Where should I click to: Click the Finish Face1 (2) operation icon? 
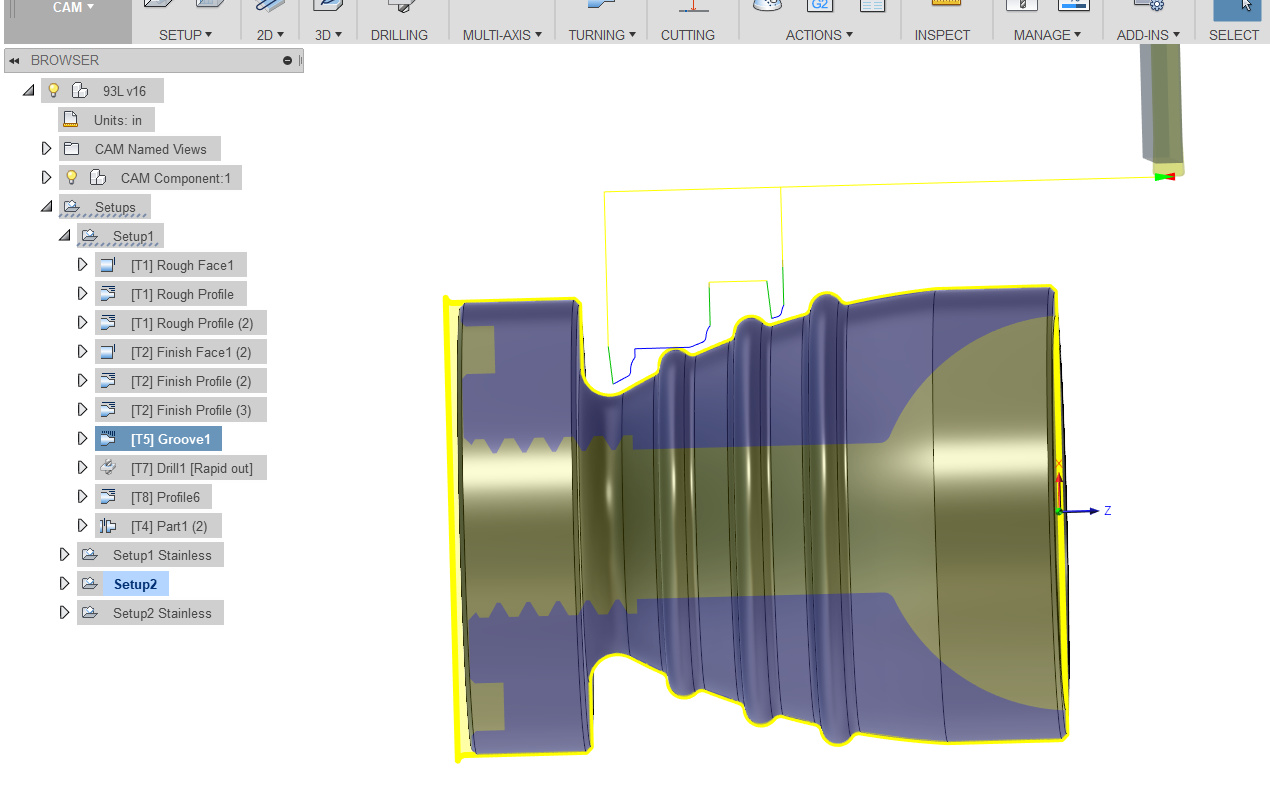click(x=108, y=352)
